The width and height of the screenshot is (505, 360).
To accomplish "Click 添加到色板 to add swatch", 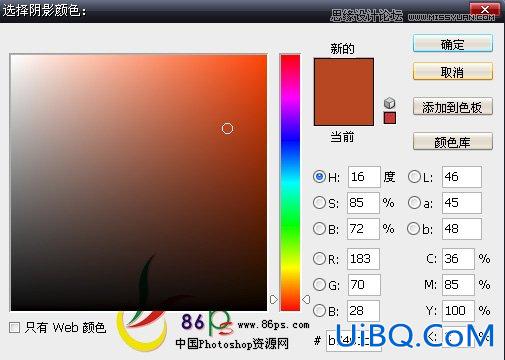I will click(x=453, y=107).
